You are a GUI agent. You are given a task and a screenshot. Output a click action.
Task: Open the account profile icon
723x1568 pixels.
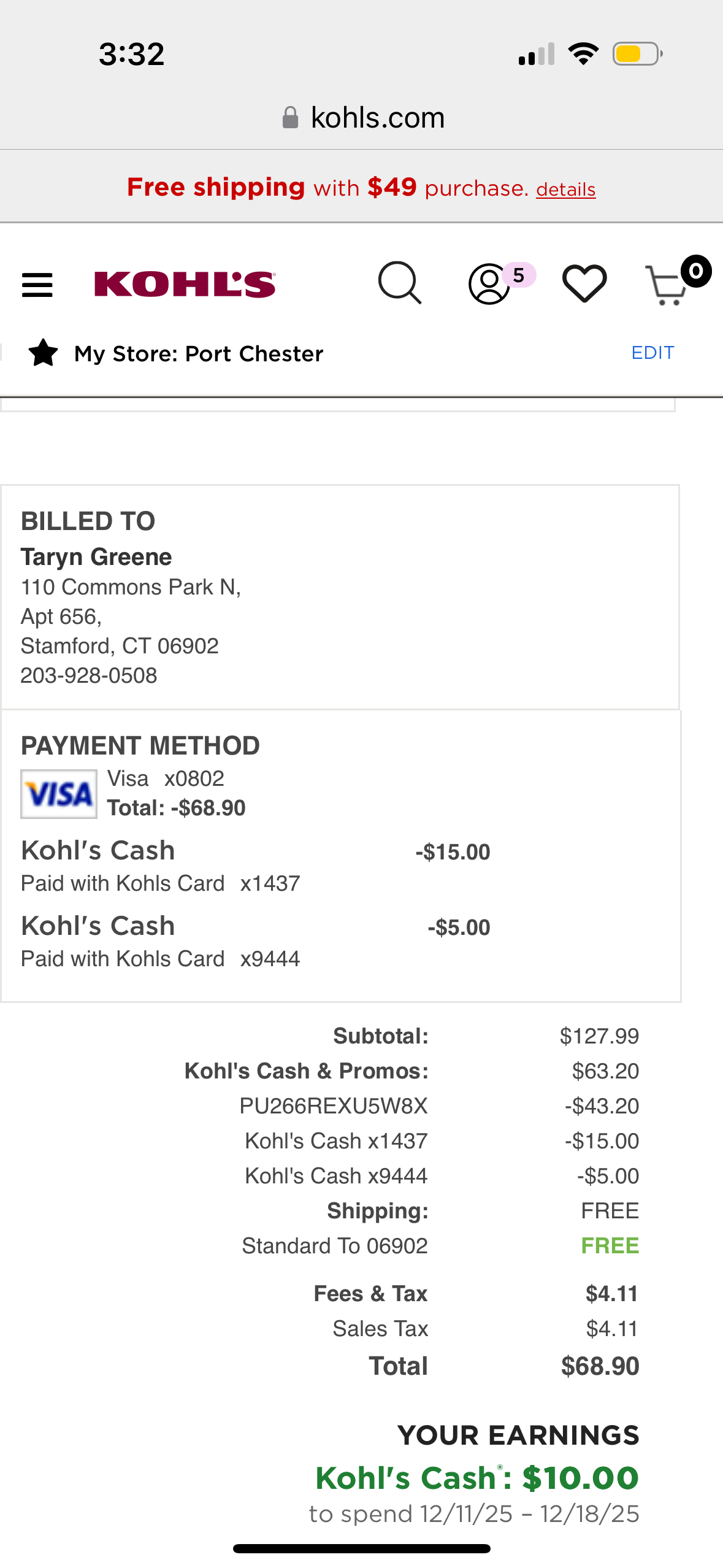pyautogui.click(x=489, y=284)
